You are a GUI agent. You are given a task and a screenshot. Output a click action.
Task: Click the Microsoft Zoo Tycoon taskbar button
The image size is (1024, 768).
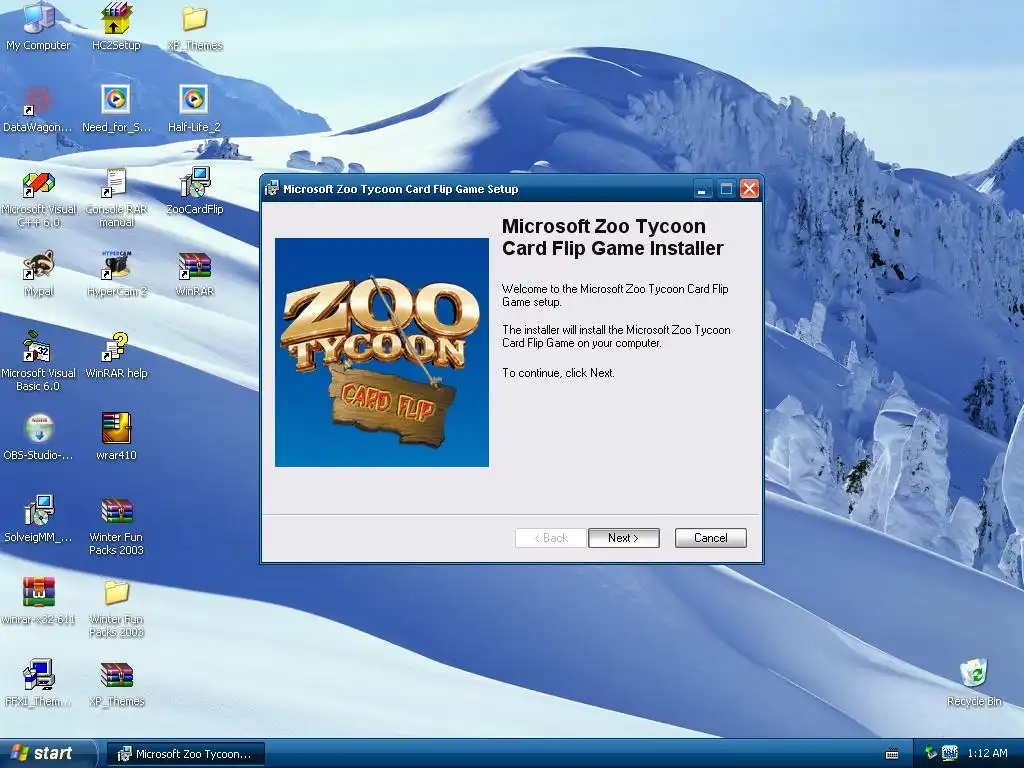click(x=186, y=754)
